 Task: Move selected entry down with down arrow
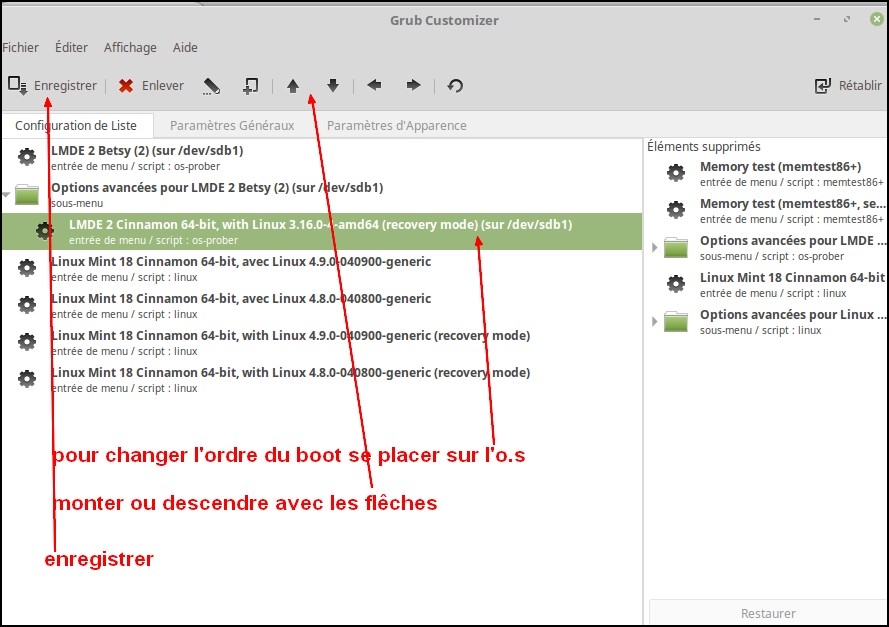pyautogui.click(x=333, y=86)
